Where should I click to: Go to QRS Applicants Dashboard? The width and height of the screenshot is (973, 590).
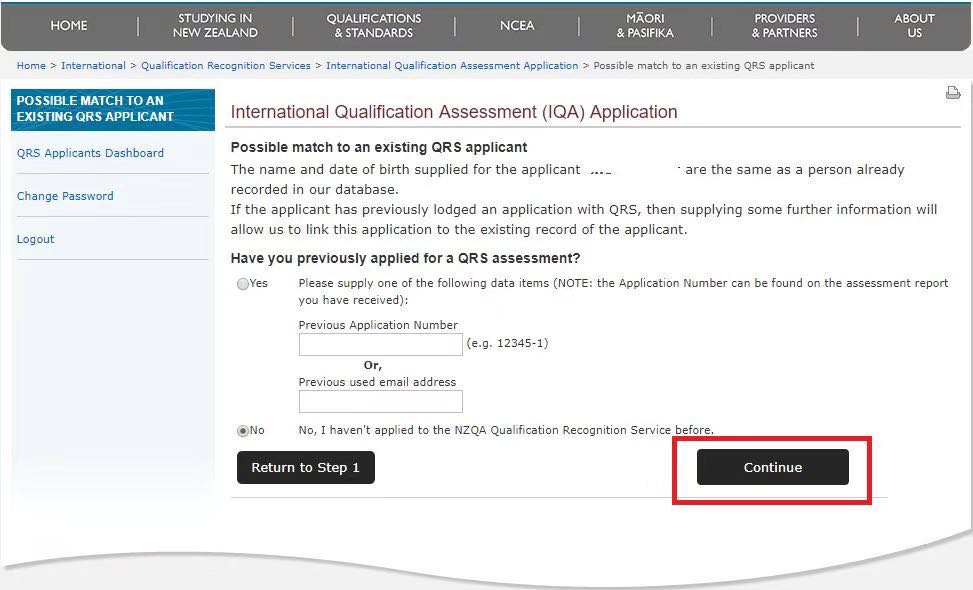coord(90,153)
